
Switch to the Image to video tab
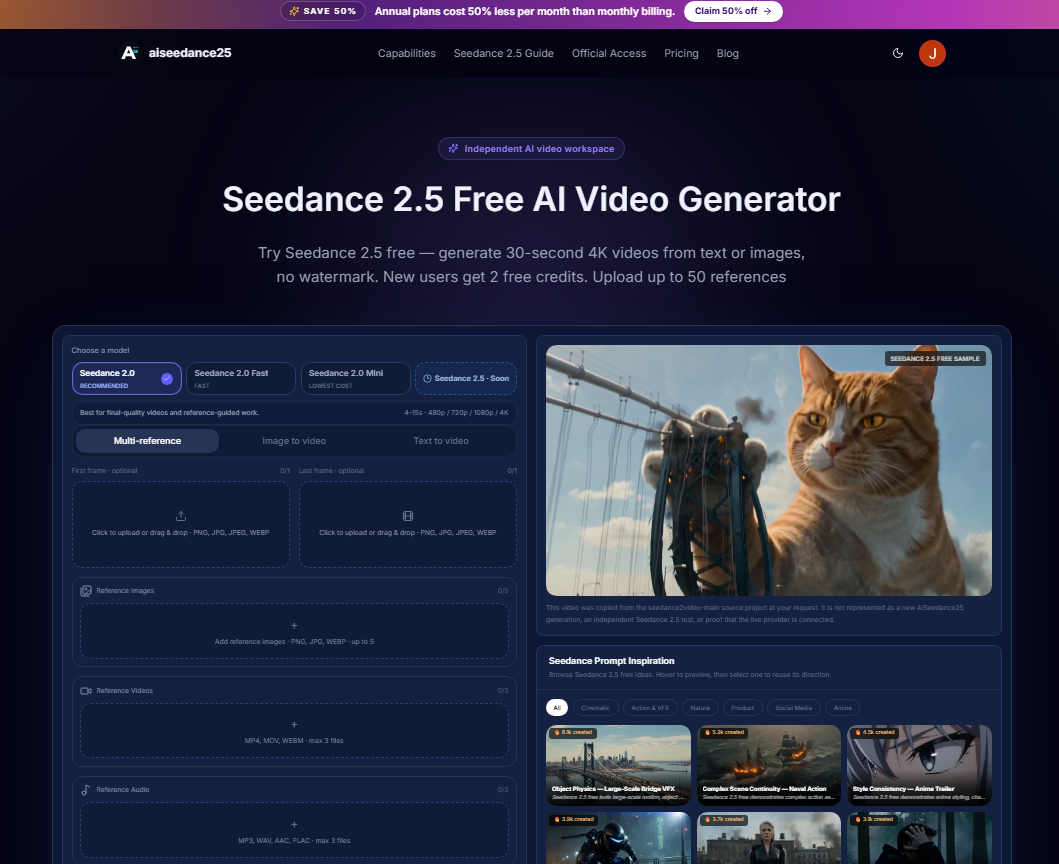[294, 441]
